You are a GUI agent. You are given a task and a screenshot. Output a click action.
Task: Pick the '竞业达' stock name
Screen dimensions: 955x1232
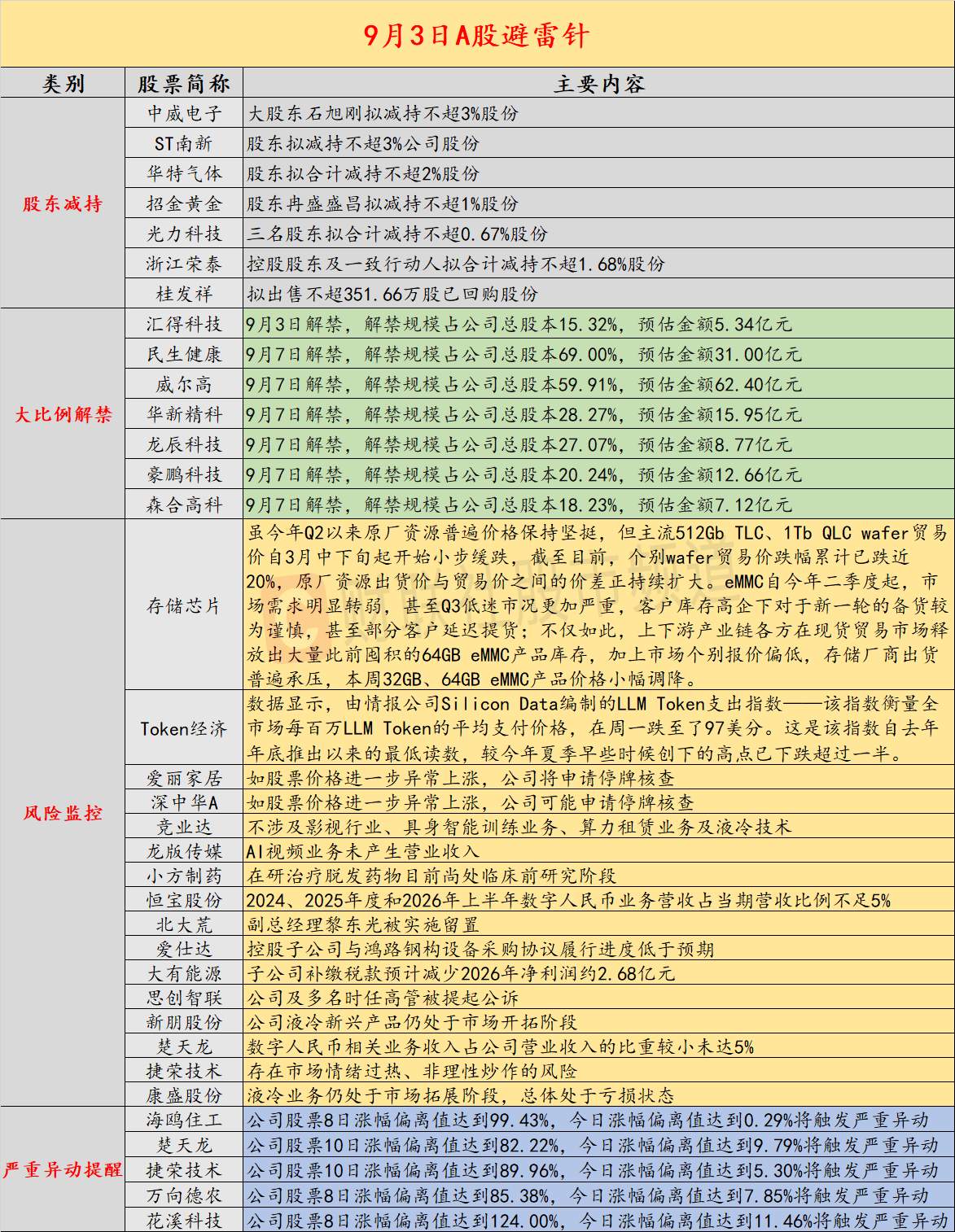(x=184, y=828)
